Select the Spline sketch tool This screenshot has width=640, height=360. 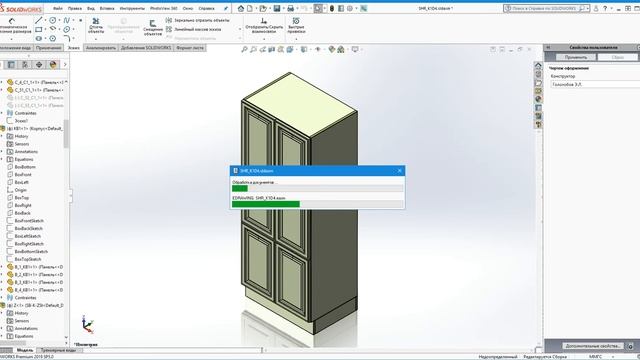[x=67, y=20]
